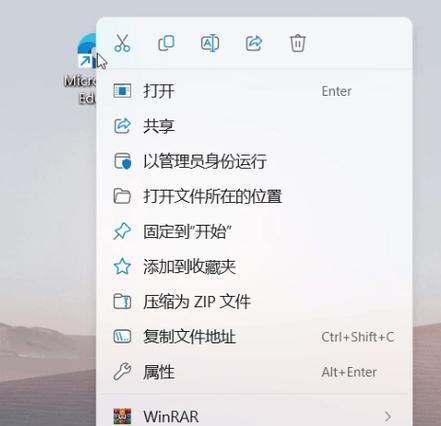Click the WinRAR books icon
The image size is (441, 426).
122,416
